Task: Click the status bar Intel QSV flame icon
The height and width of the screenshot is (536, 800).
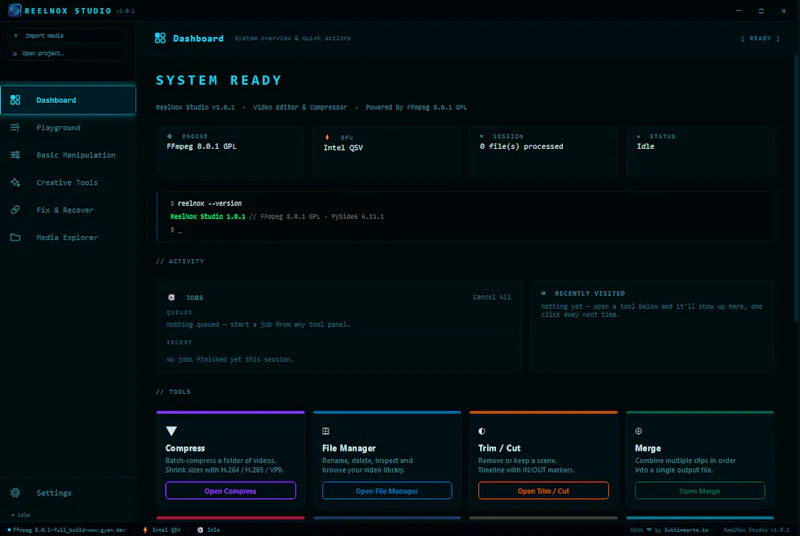Action: pyautogui.click(x=145, y=530)
